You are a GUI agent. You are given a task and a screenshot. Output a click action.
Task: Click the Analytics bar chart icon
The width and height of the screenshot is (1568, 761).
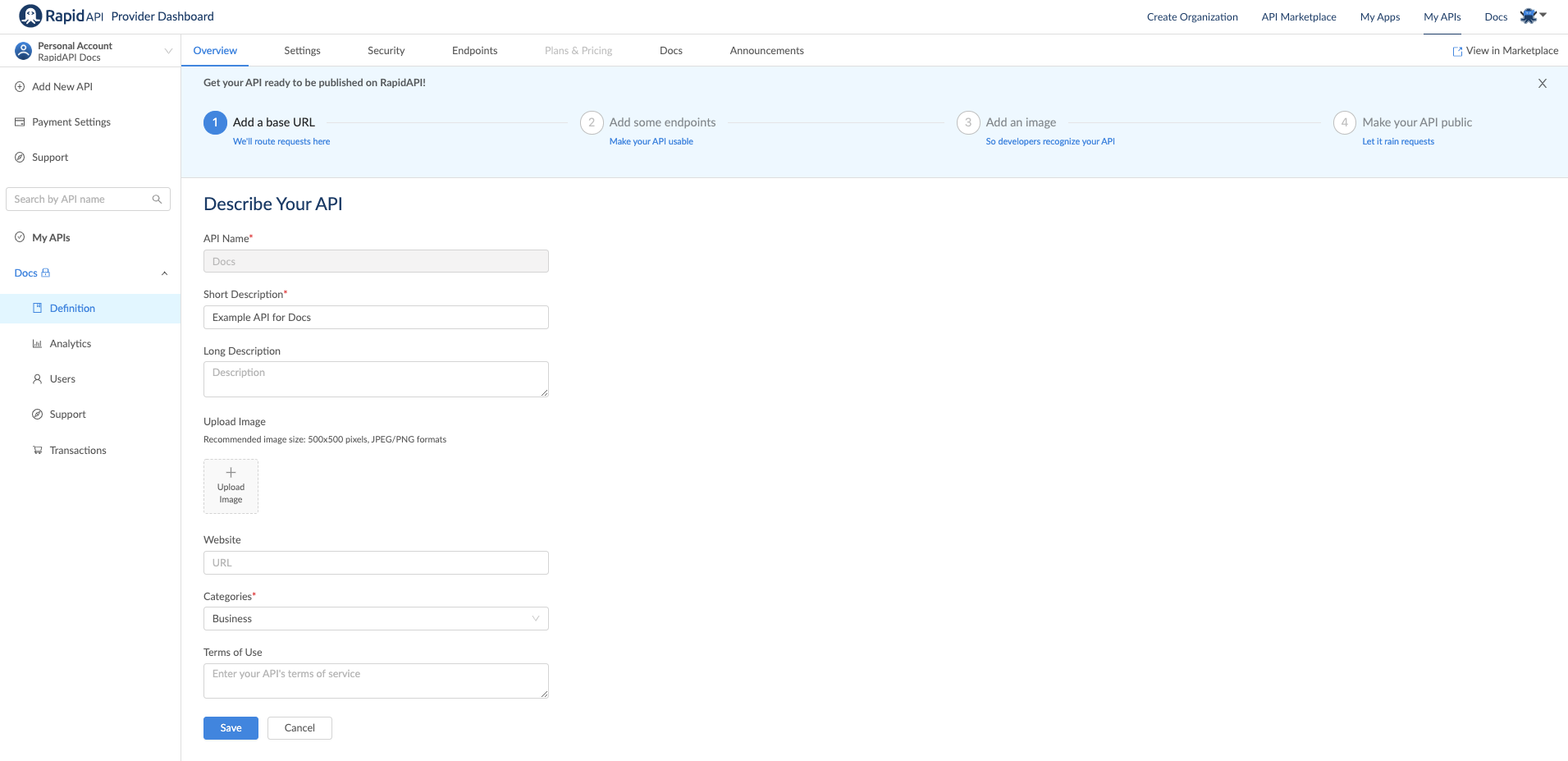point(37,343)
